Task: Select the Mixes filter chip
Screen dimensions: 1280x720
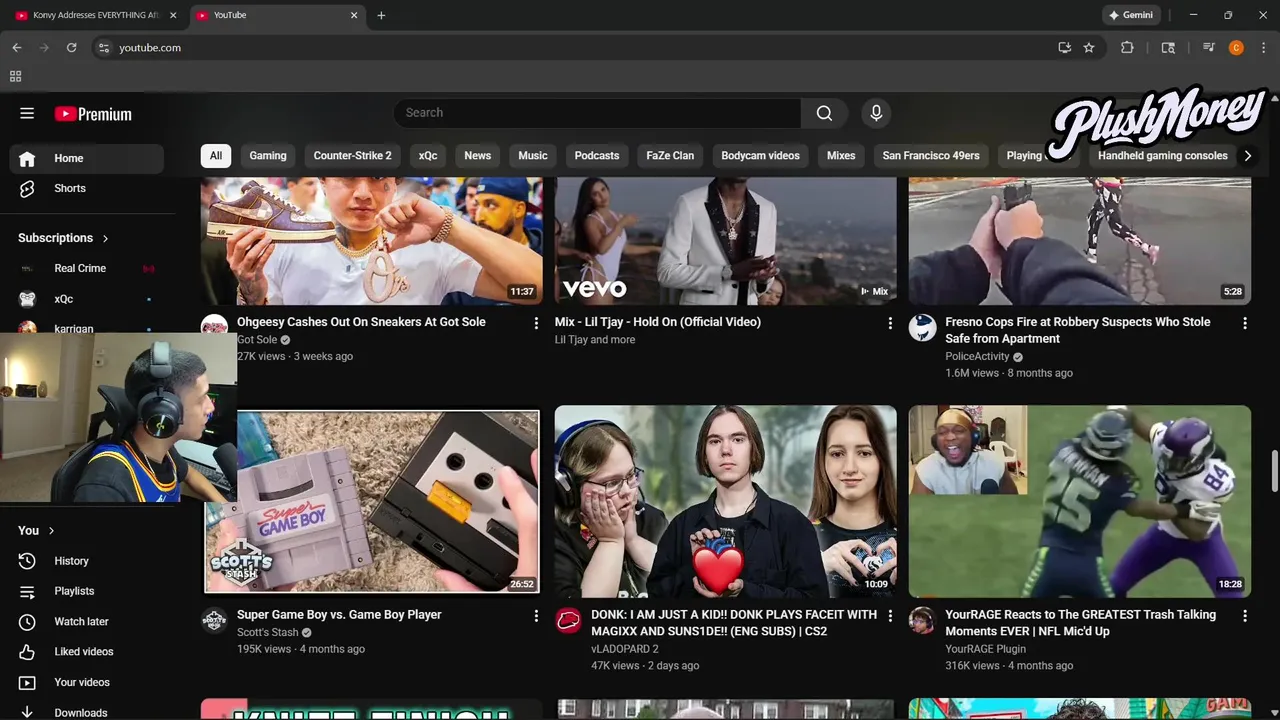Action: (841, 155)
